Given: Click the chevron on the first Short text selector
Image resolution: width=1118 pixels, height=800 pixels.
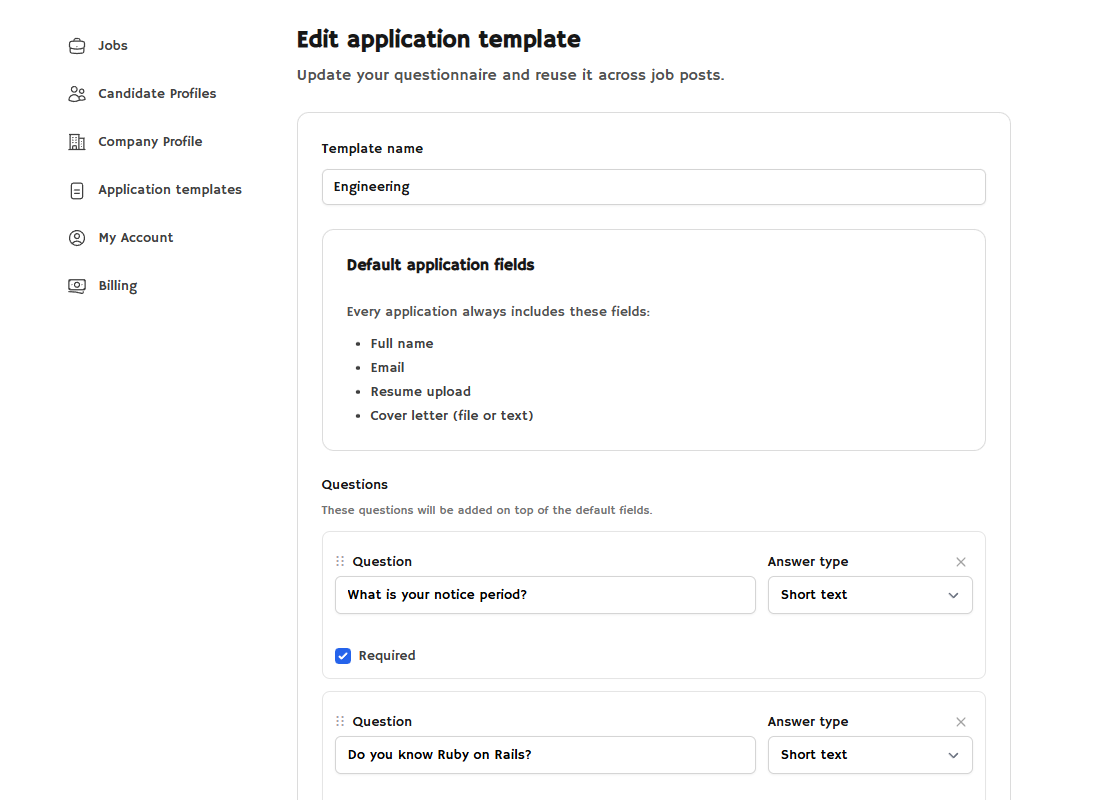Looking at the screenshot, I should click(x=953, y=595).
